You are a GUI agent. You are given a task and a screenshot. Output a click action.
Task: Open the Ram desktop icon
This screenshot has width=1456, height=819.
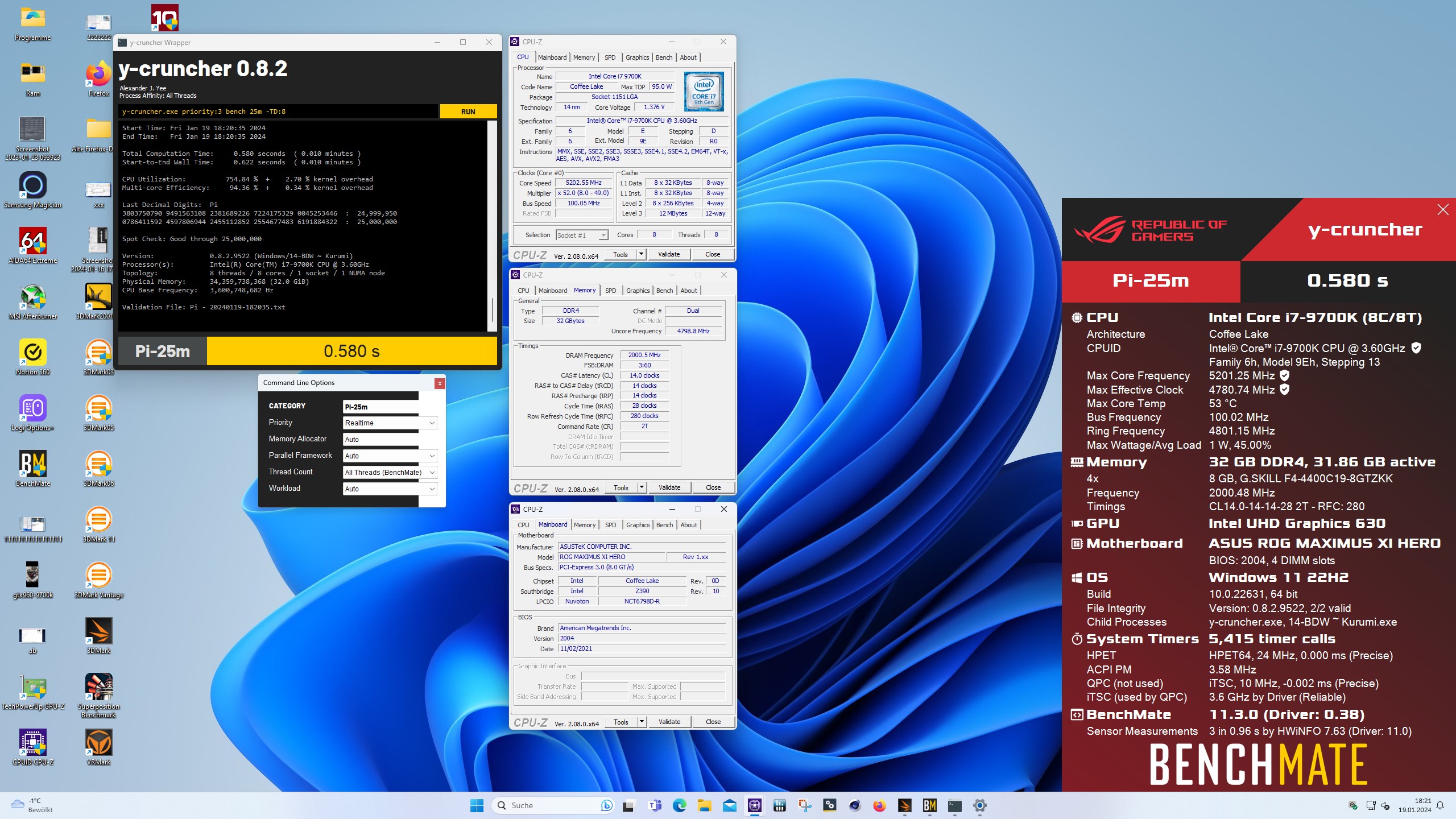click(x=33, y=78)
